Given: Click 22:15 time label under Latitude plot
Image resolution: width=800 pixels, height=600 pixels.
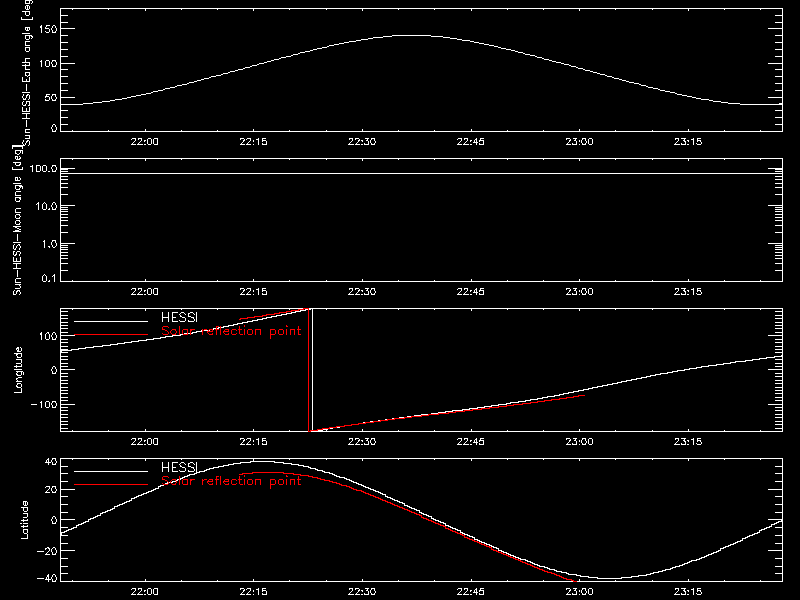Looking at the screenshot, I should pos(254,592).
